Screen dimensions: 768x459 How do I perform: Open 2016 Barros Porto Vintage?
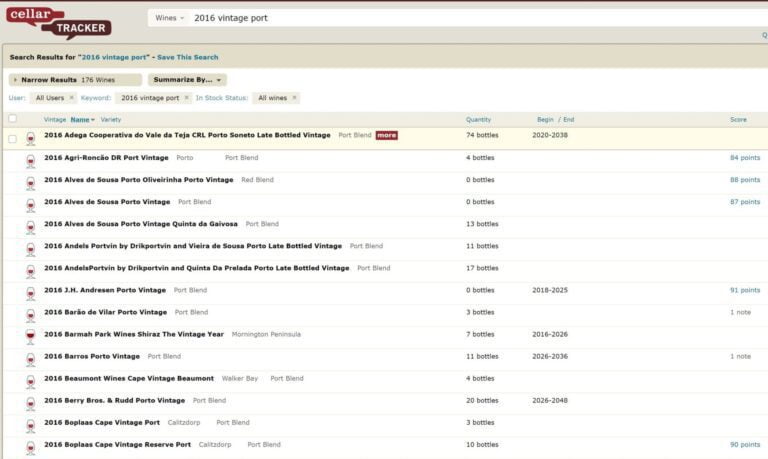click(92, 356)
